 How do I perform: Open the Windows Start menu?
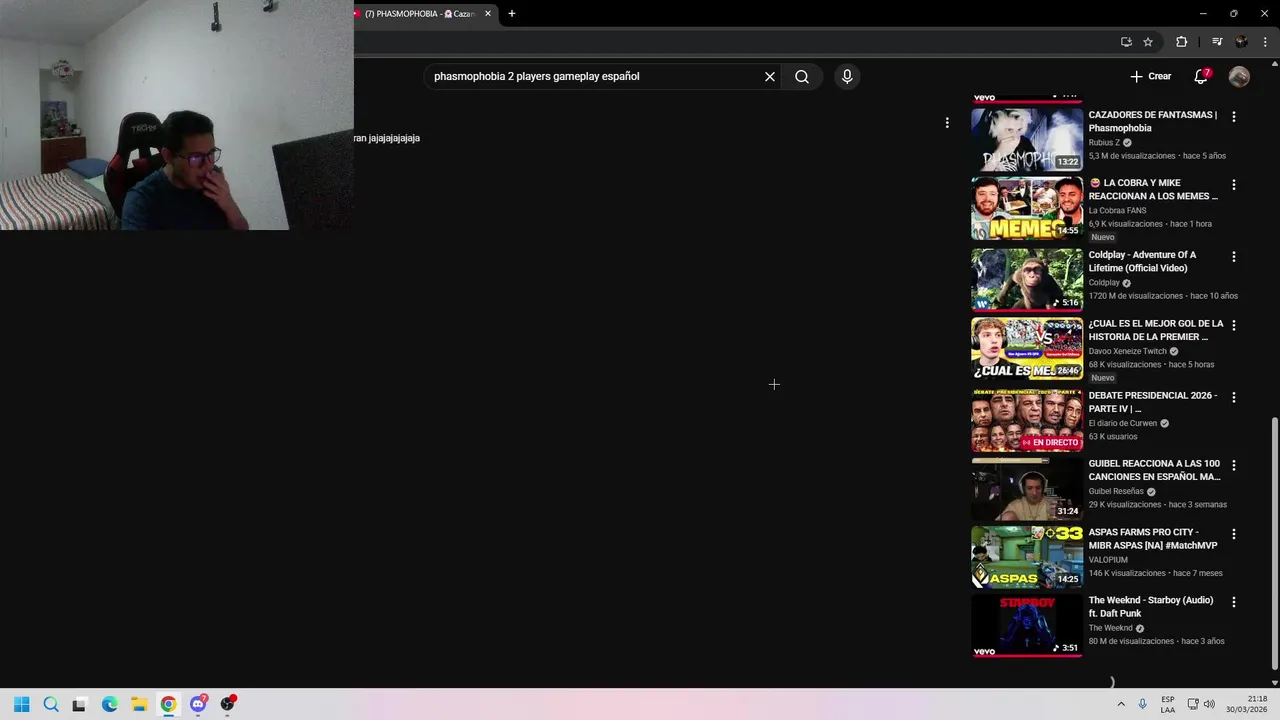22,704
